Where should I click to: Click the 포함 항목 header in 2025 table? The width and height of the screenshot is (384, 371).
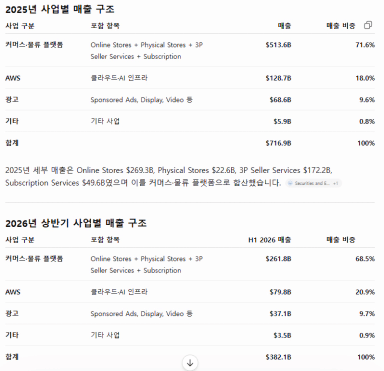(105, 26)
